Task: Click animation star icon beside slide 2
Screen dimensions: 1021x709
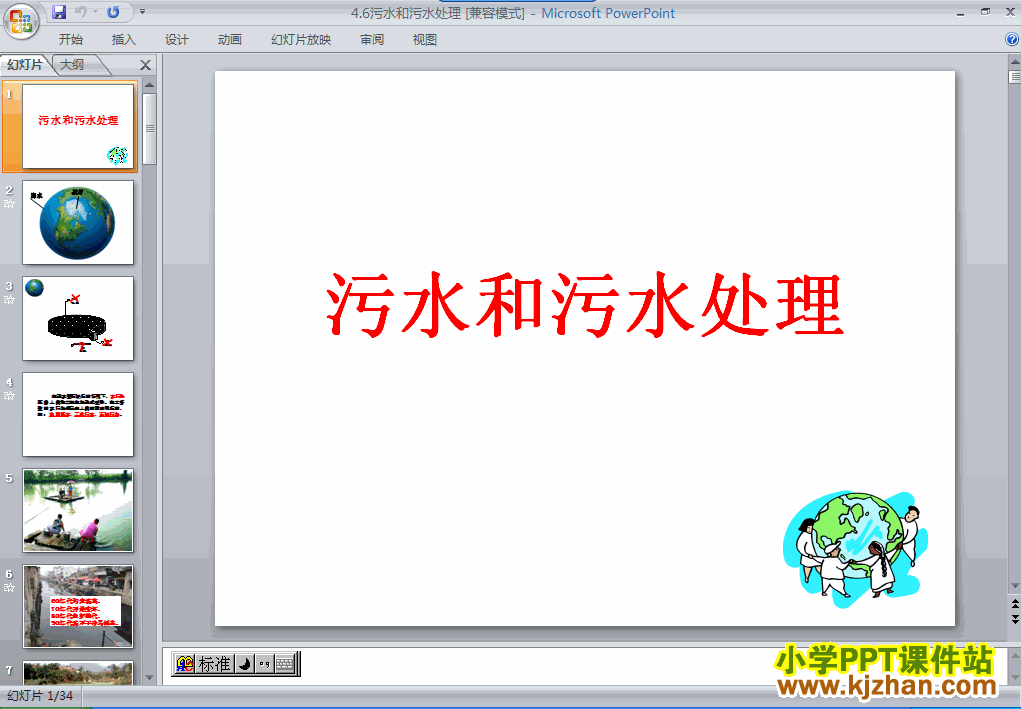Action: (9, 204)
